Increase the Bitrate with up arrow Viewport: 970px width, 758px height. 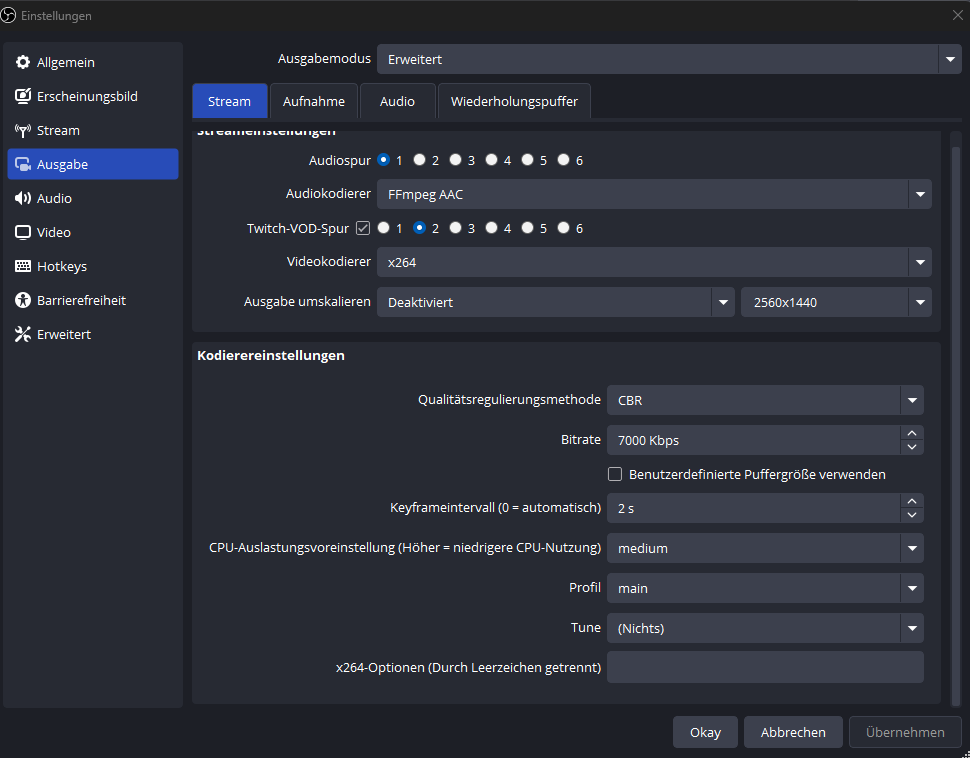pos(911,433)
